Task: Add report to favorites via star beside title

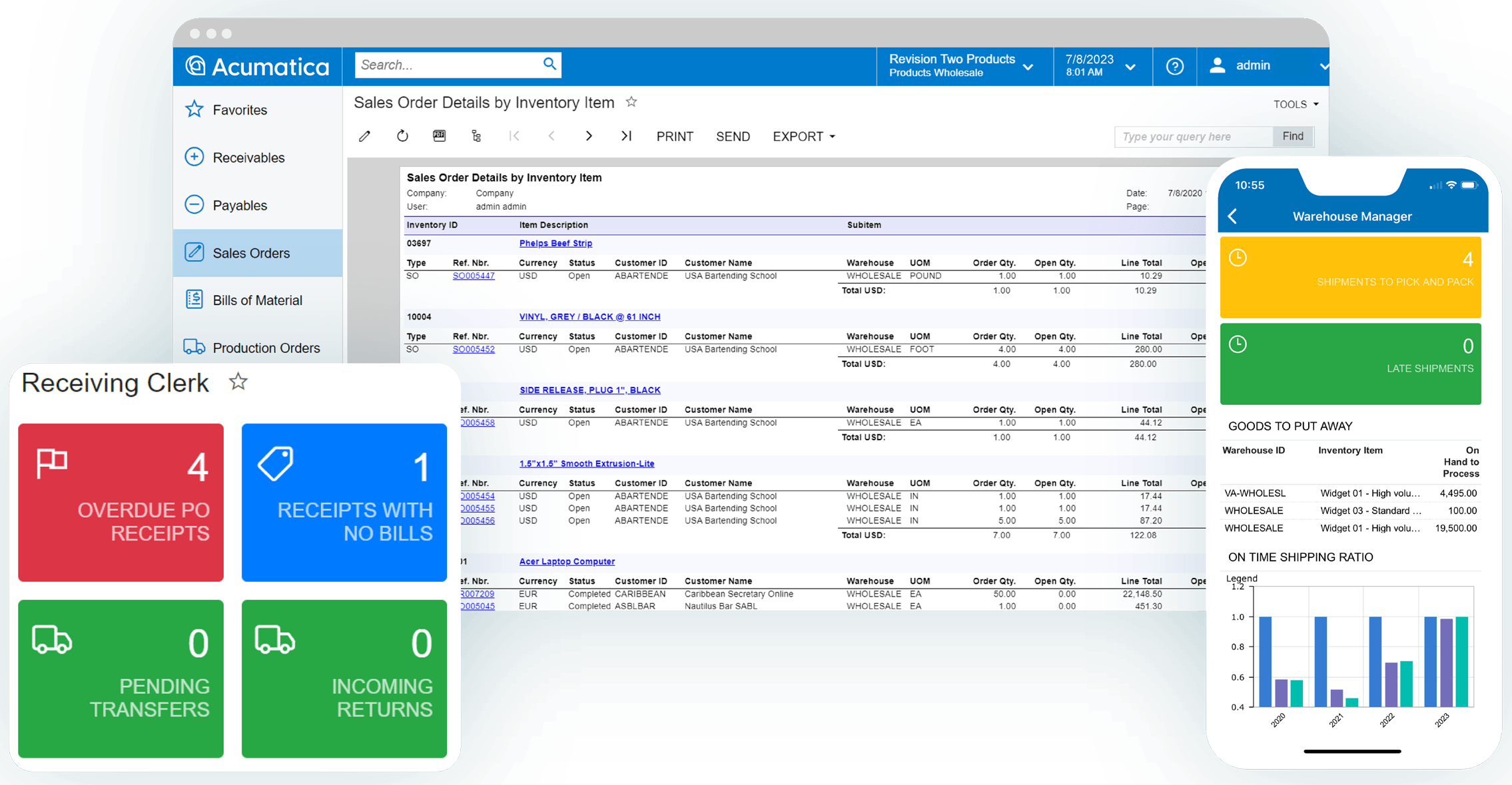Action: point(631,102)
